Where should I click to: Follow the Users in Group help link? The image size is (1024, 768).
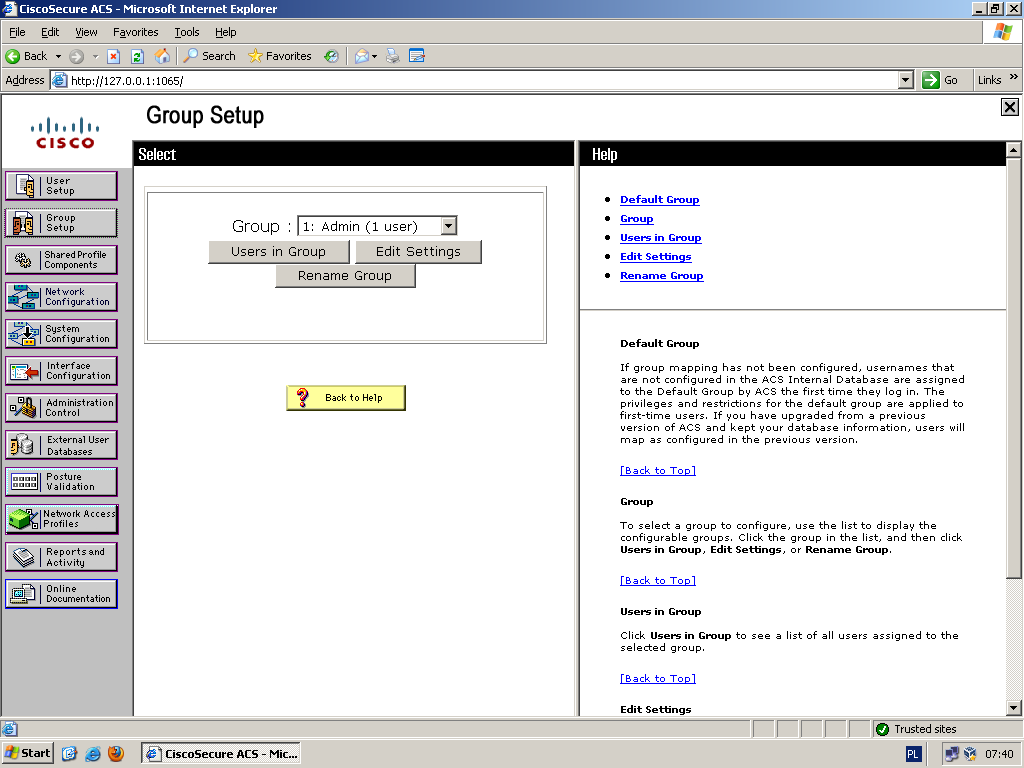coord(660,238)
